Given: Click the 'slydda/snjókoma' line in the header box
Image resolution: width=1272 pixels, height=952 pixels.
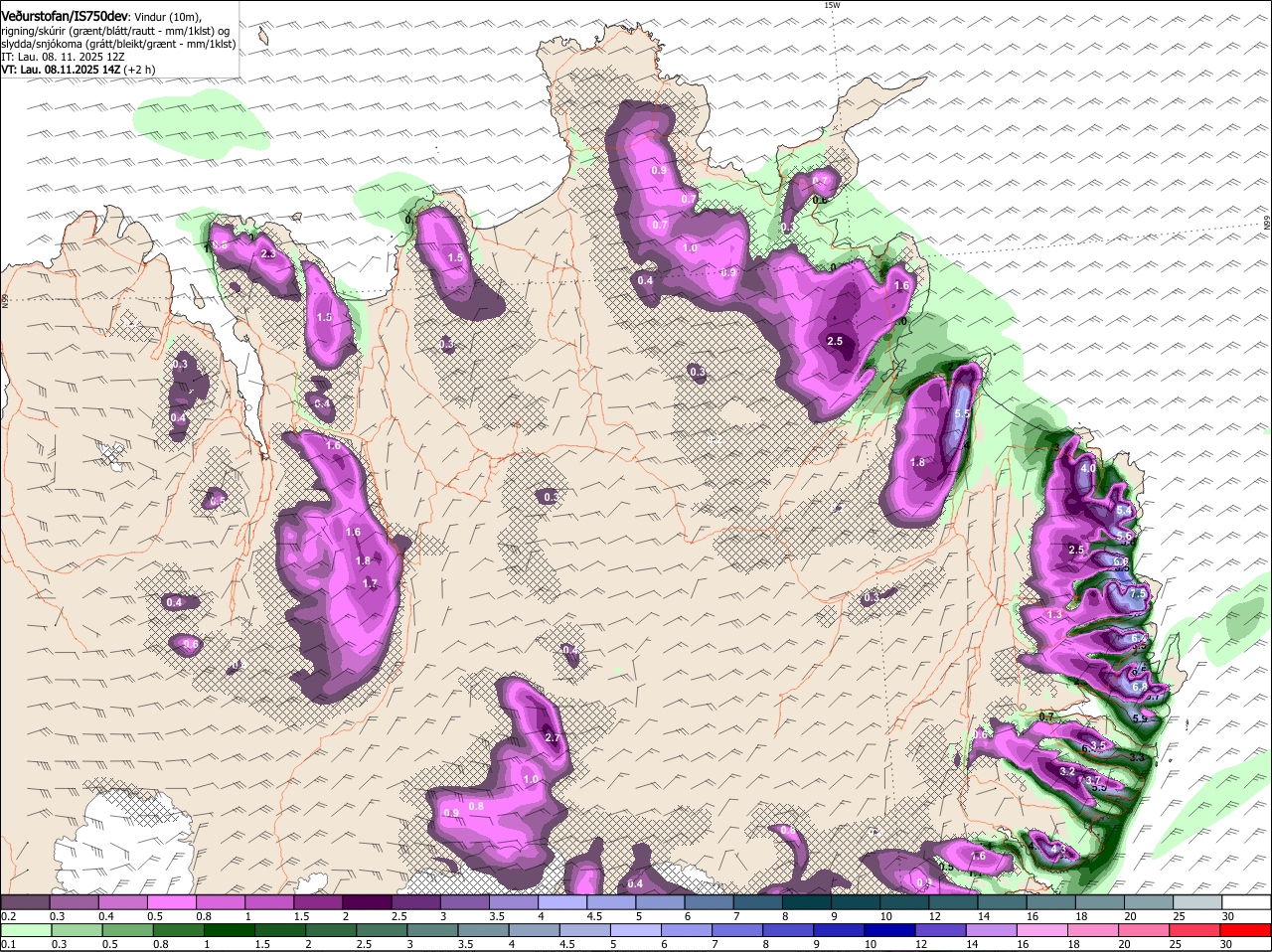Looking at the screenshot, I should click(118, 44).
